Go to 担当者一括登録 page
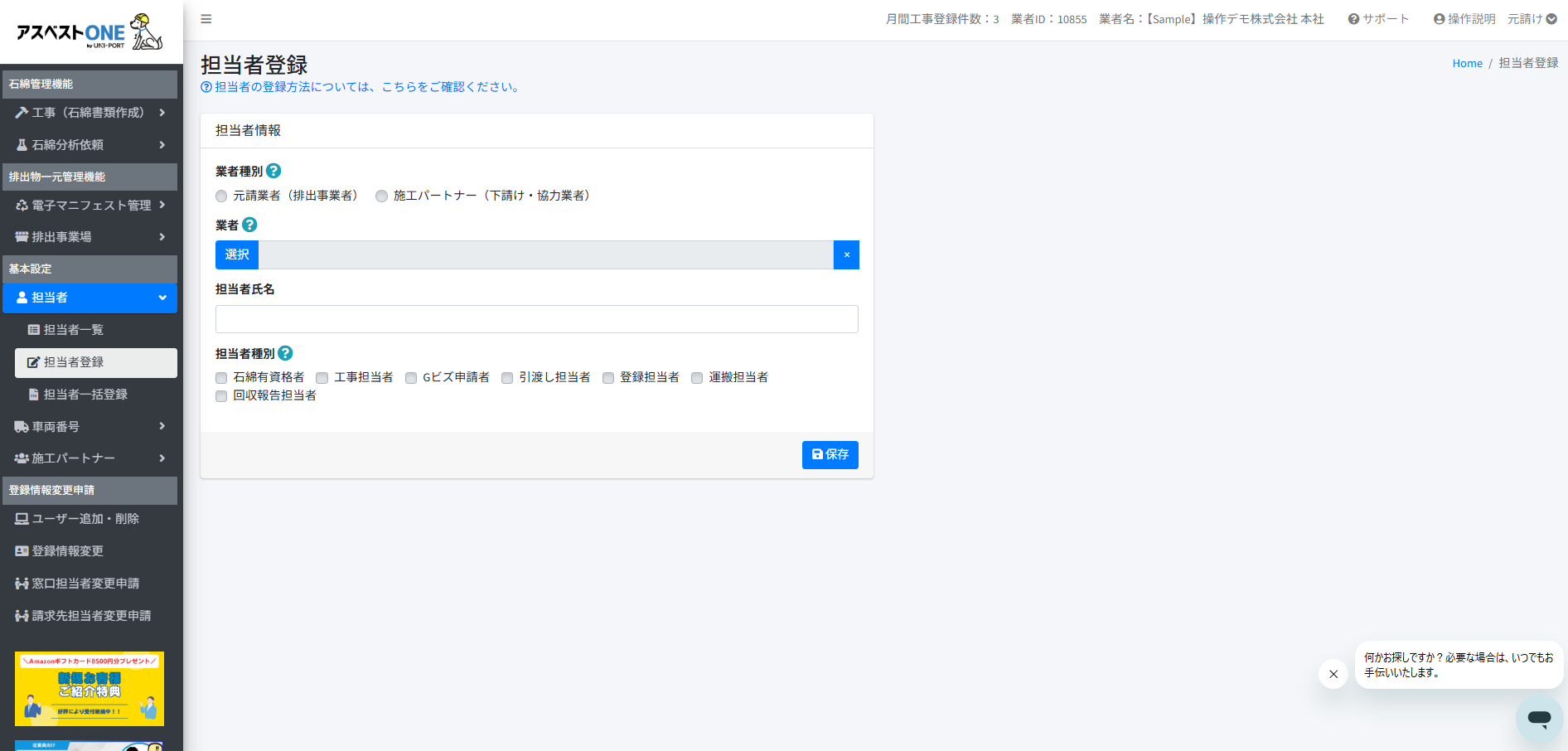 point(85,395)
